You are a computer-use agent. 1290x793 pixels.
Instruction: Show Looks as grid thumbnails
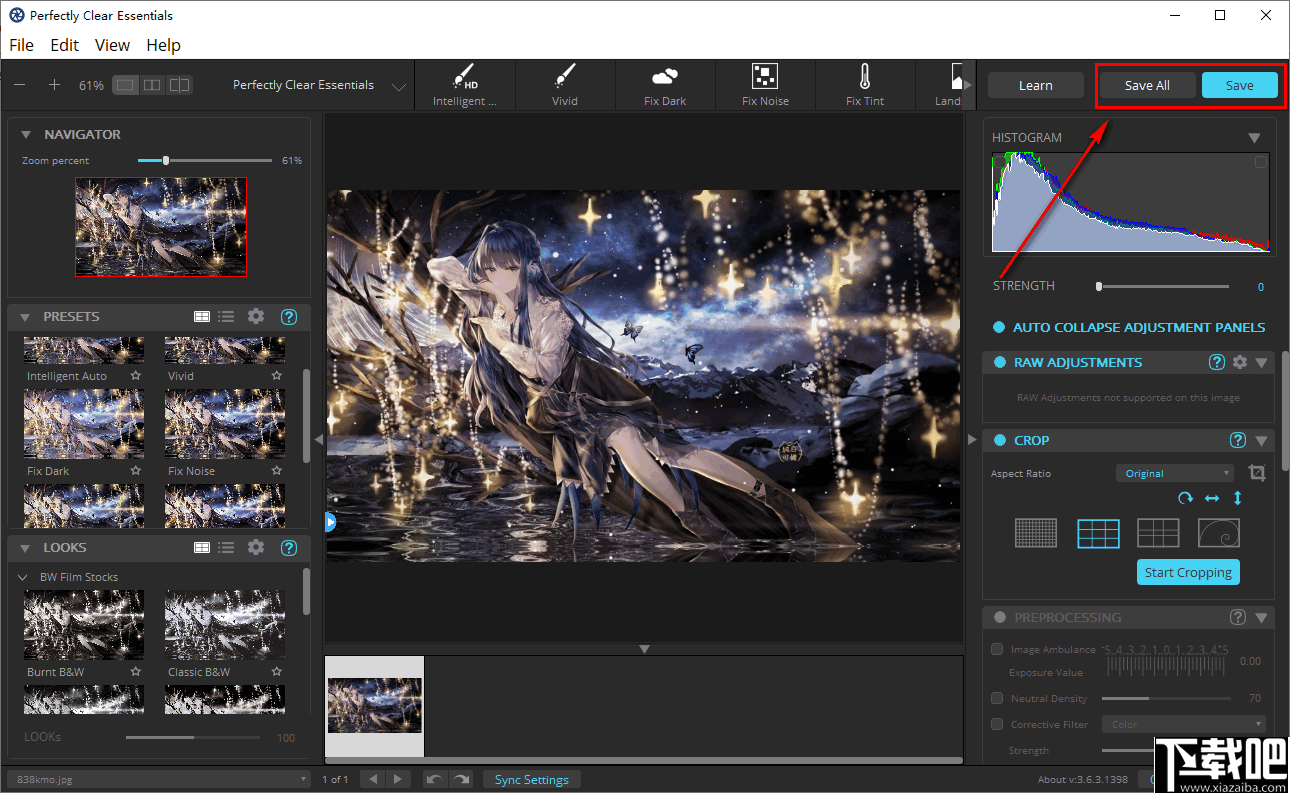202,547
